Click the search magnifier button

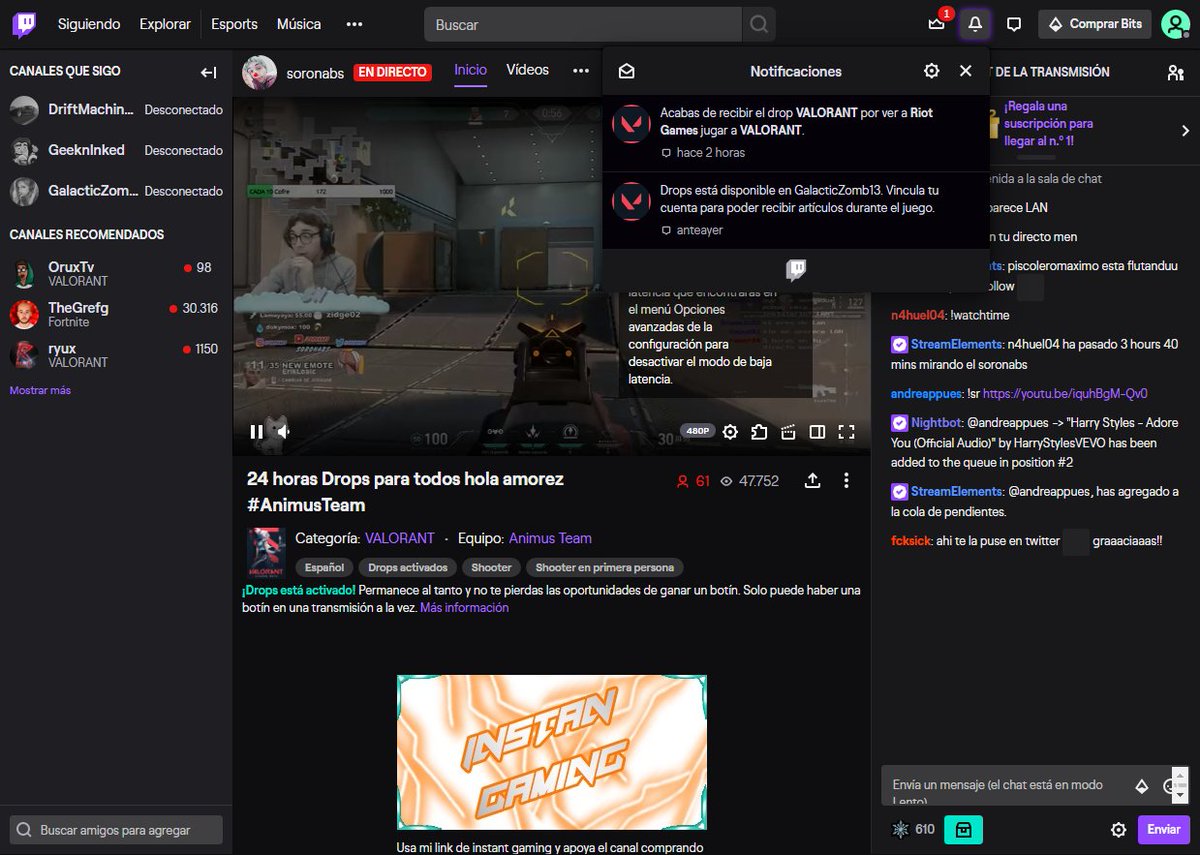tap(759, 24)
